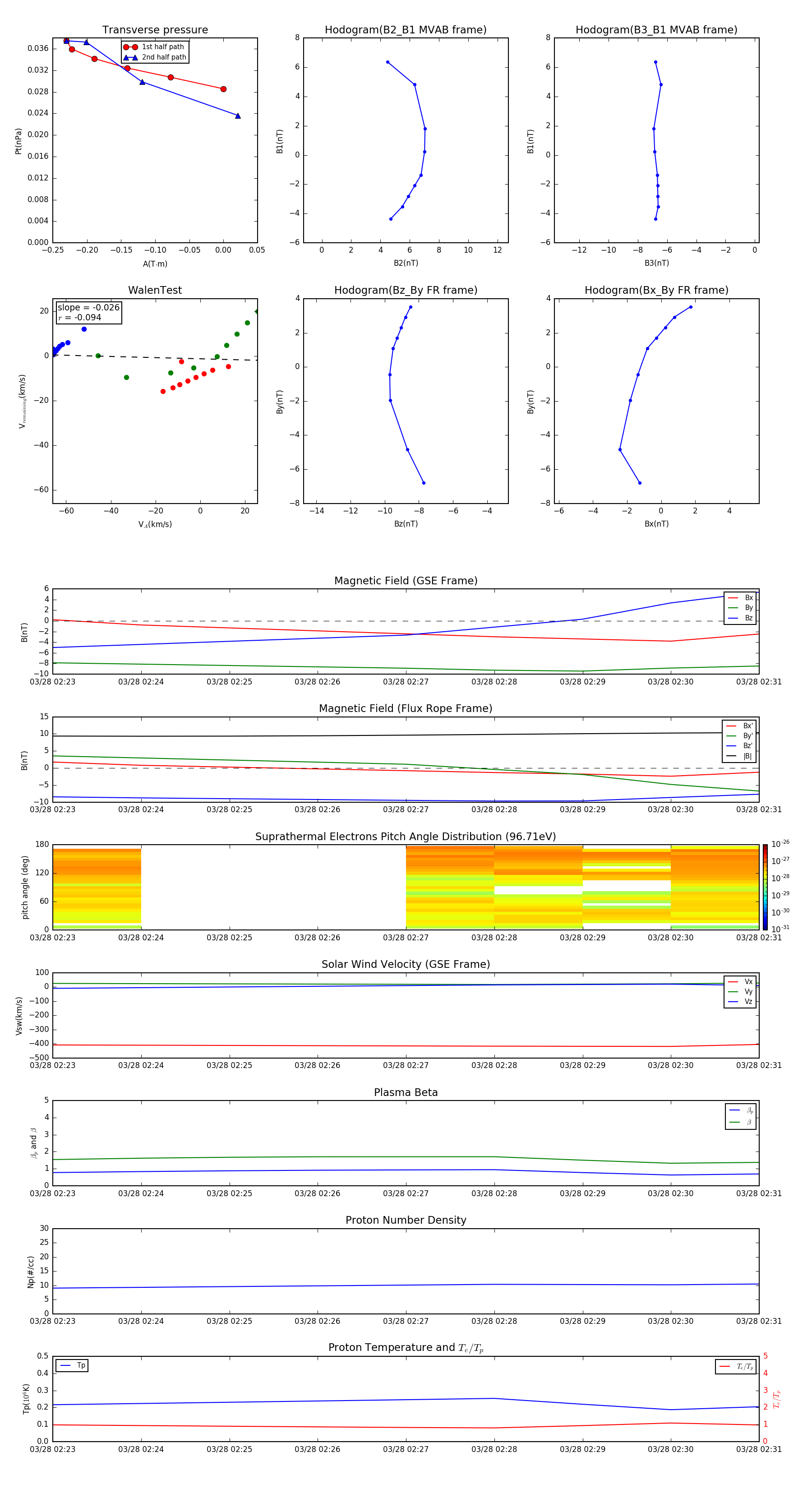Click the 'pitch angle (deg)' axis label

[25, 887]
